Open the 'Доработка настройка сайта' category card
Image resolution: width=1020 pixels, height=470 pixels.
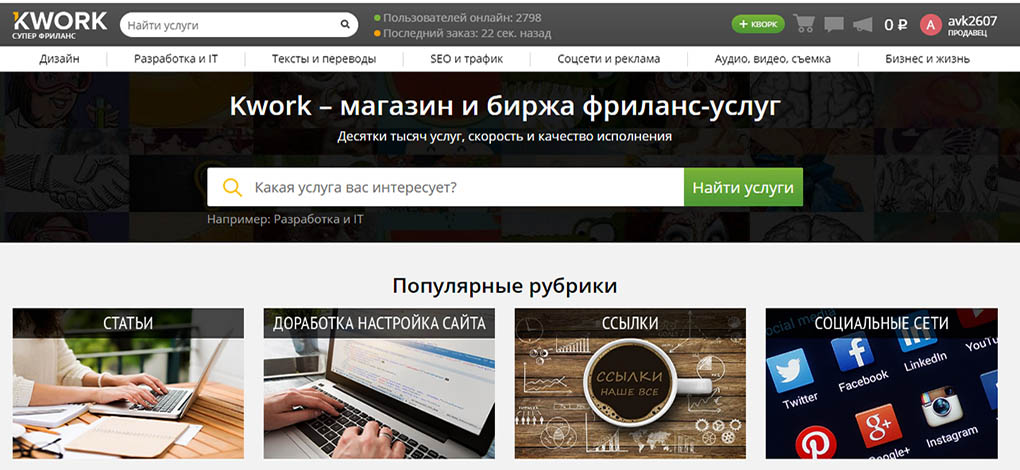[379, 384]
